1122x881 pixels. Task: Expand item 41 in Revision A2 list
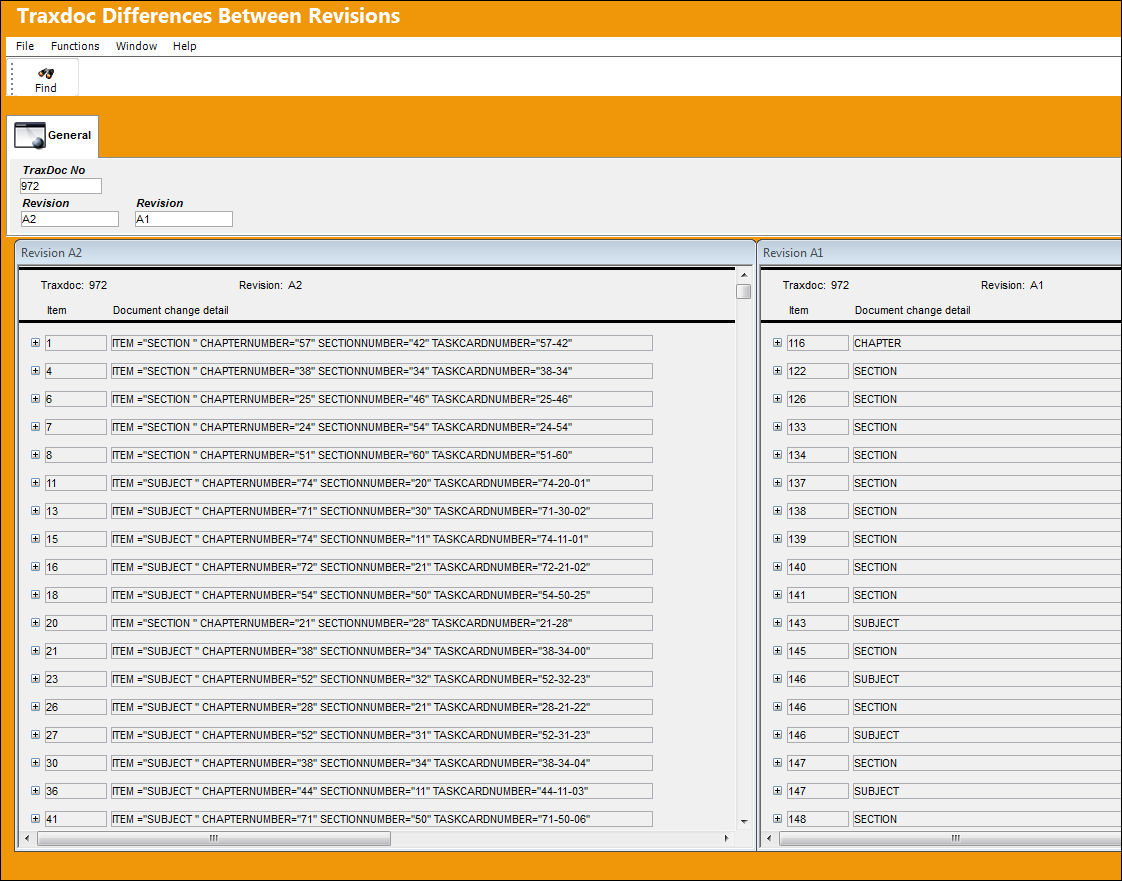35,818
